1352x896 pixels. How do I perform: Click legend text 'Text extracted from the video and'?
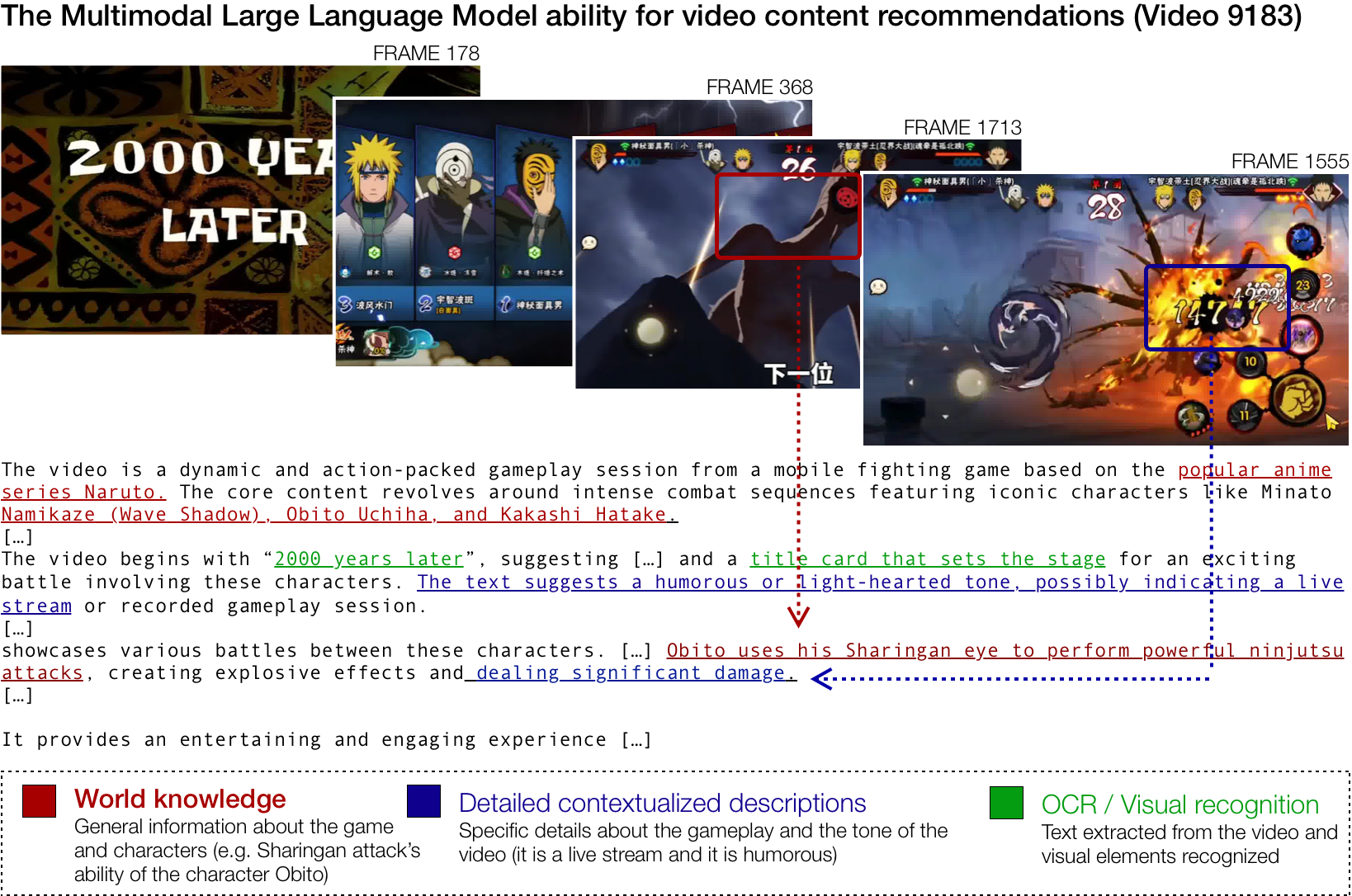coord(1189,832)
